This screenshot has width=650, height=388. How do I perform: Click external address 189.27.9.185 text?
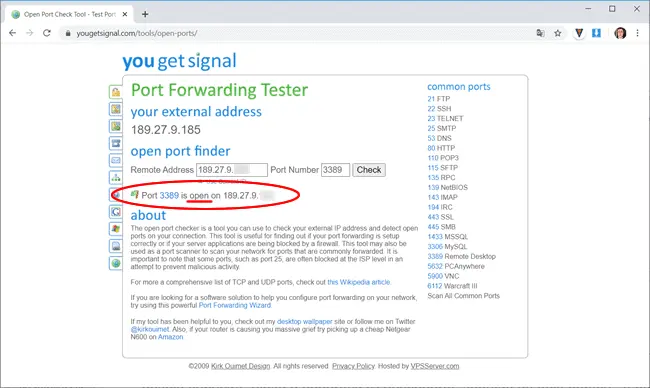tap(166, 130)
